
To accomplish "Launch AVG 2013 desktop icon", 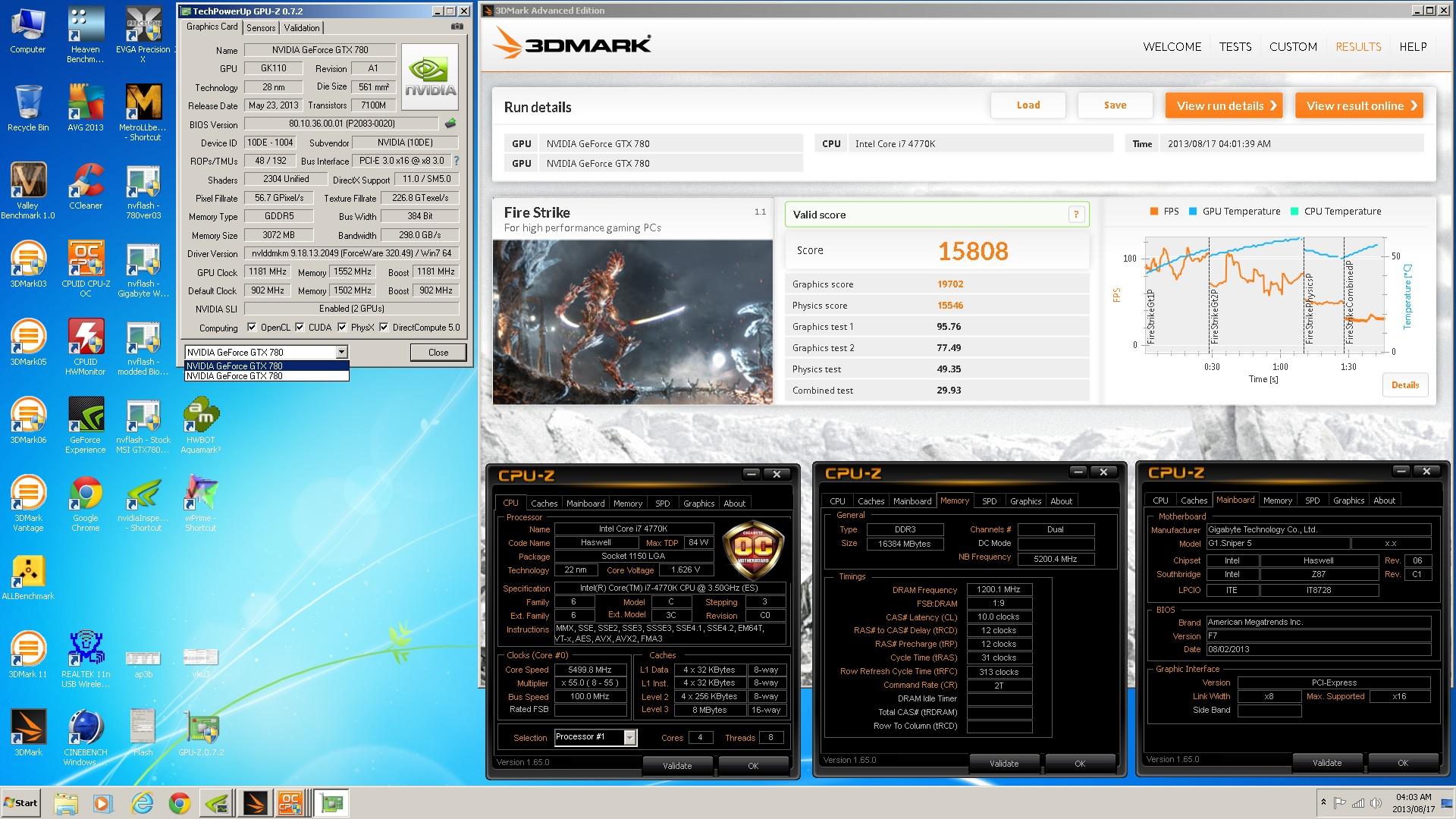I will coord(85,108).
